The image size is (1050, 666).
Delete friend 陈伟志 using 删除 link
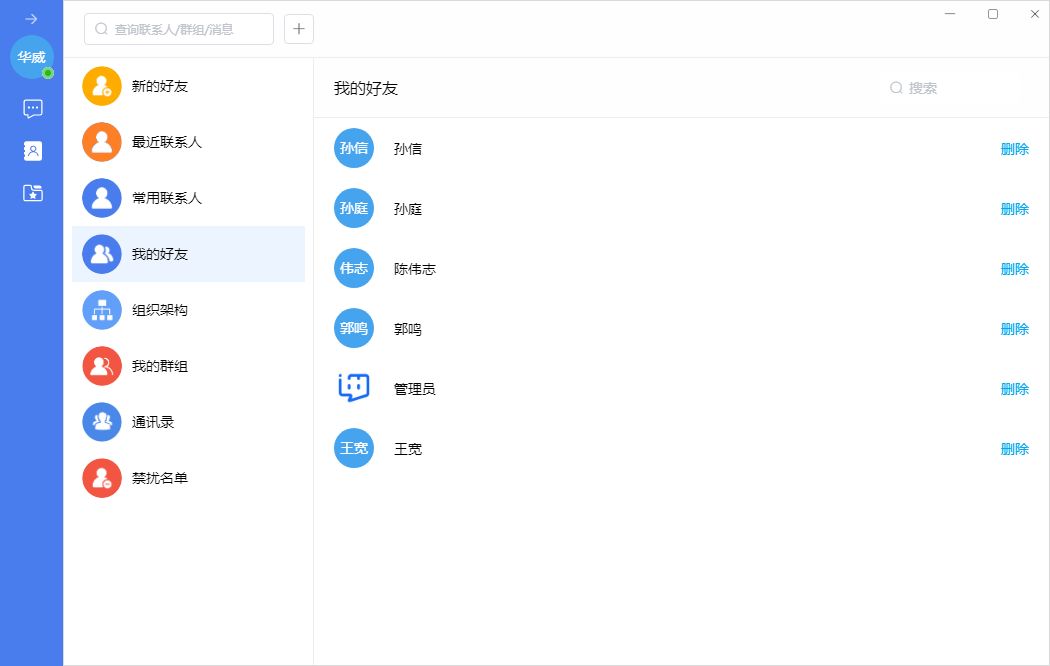pos(1014,269)
